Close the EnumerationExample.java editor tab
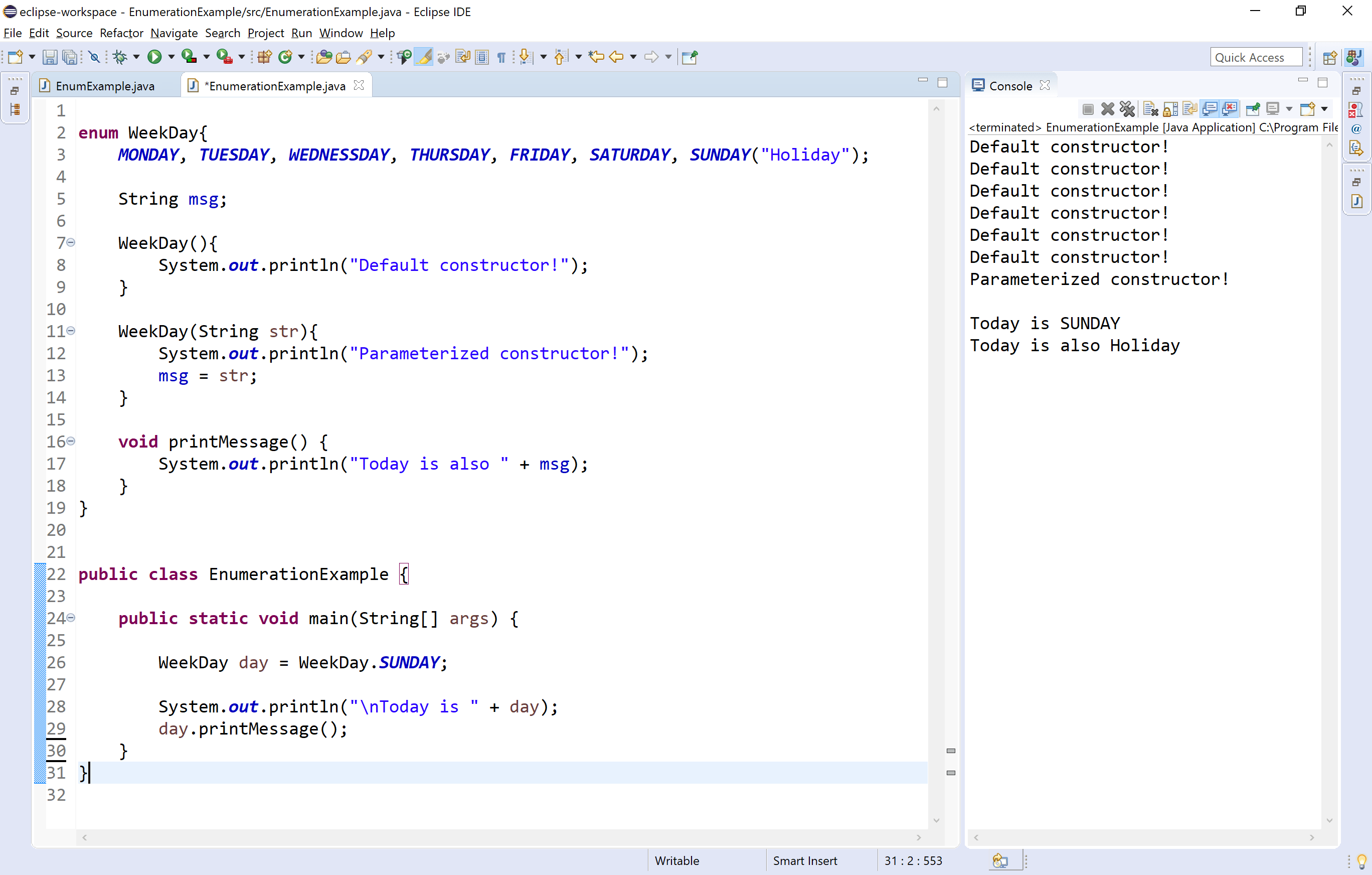 (x=359, y=85)
